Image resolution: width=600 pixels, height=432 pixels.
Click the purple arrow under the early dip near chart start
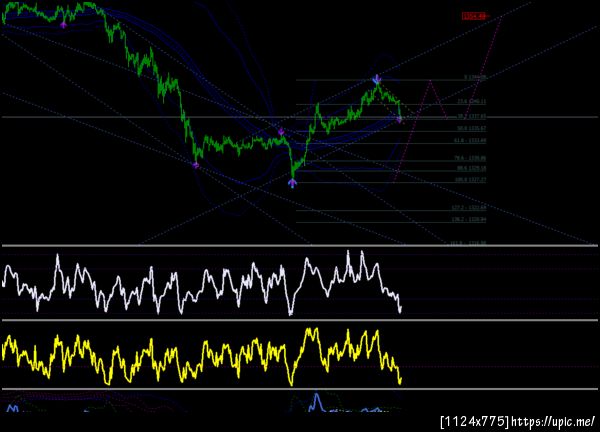click(x=63, y=25)
